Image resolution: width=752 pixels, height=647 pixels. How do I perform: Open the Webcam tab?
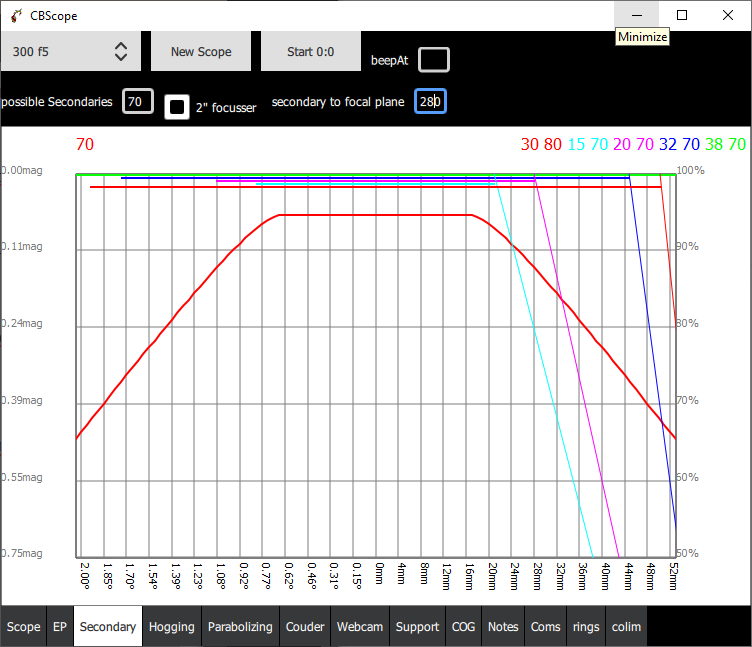(x=360, y=626)
